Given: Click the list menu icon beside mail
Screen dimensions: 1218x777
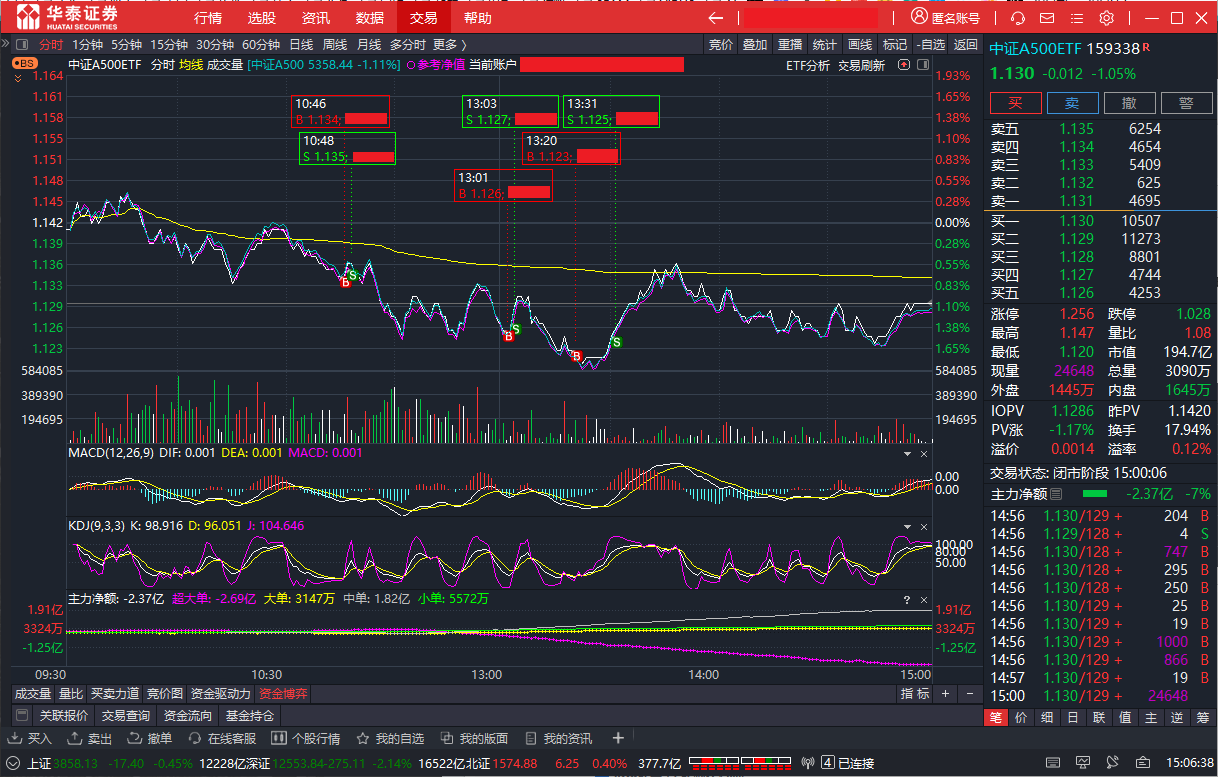Looking at the screenshot, I should coord(1077,18).
